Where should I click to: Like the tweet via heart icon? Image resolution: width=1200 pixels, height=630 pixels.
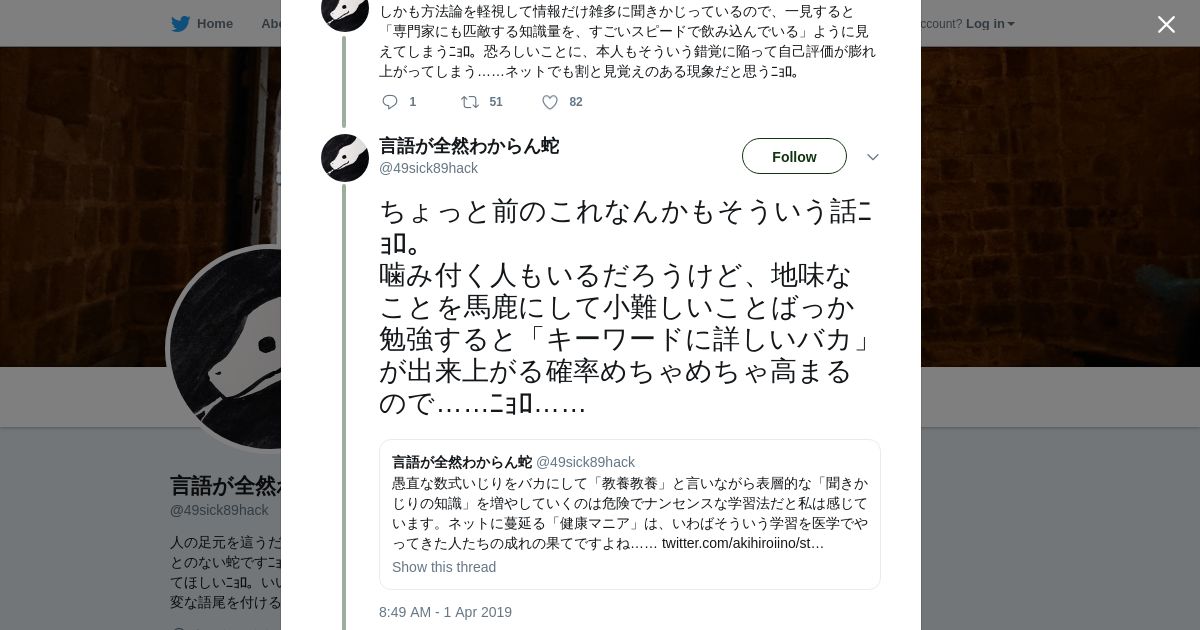tap(550, 102)
